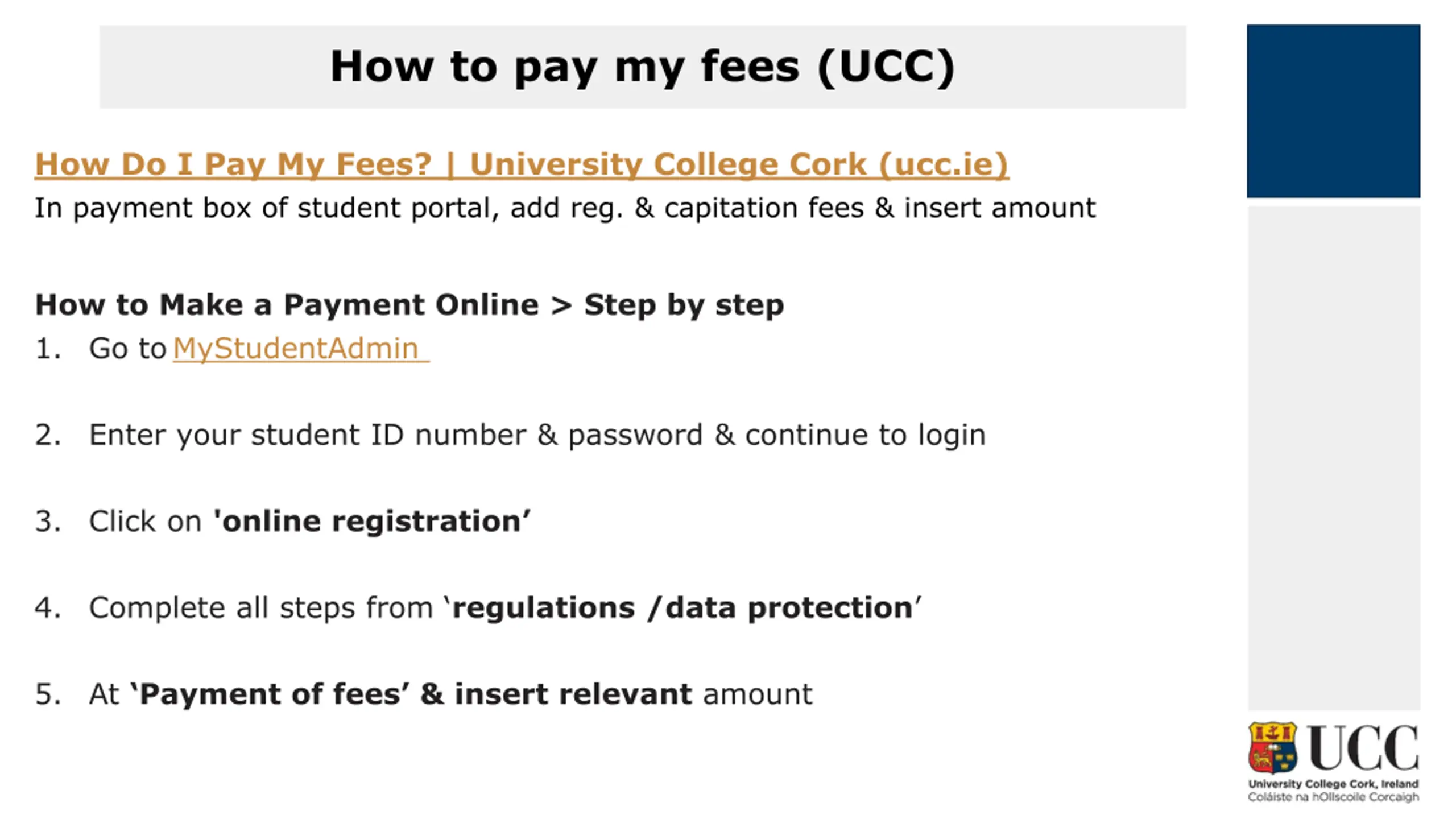Click step 2 'Enter your student ID number' text
1456x819 pixels.
tap(537, 435)
